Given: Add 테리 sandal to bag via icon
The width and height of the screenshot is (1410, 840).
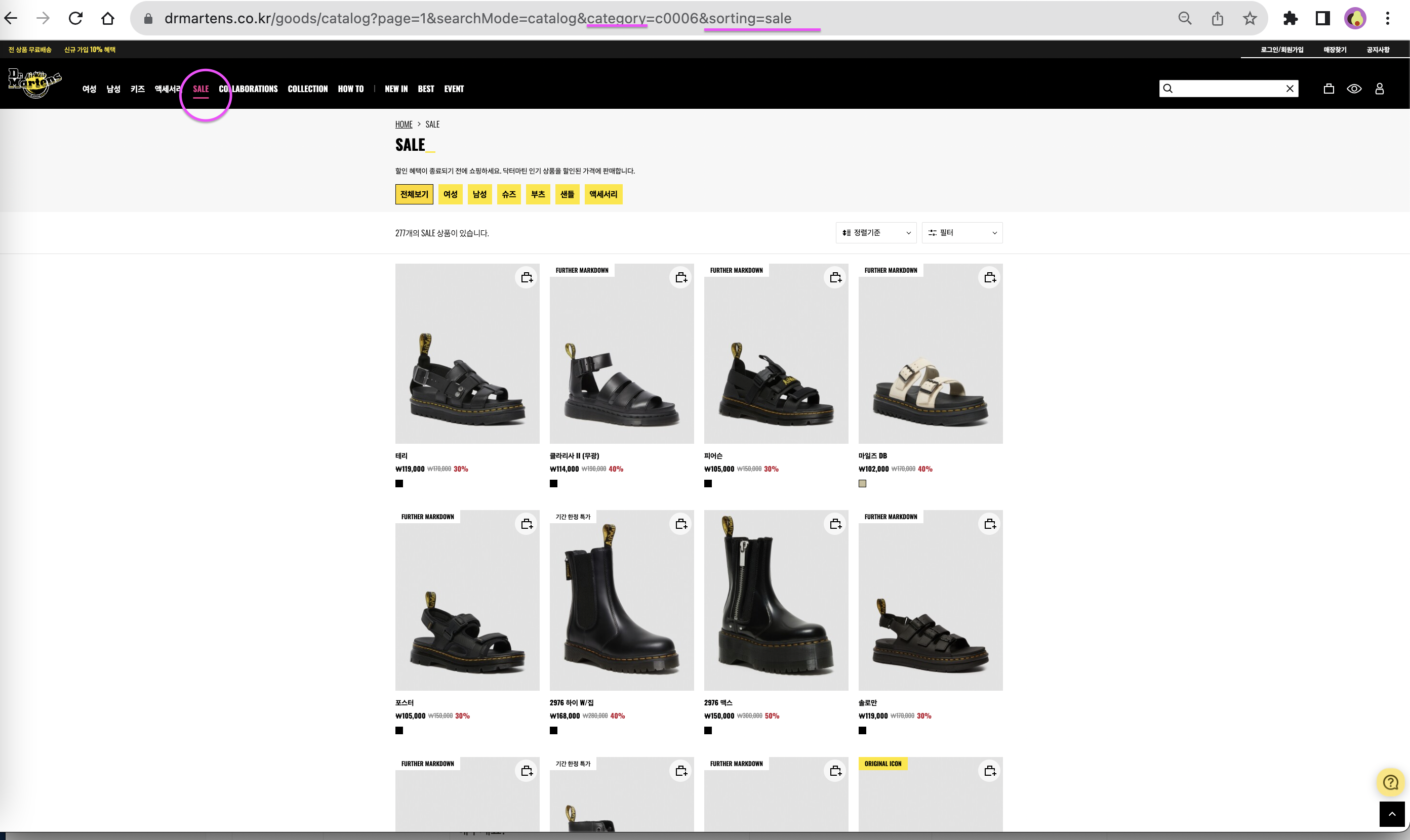Looking at the screenshot, I should tap(527, 277).
